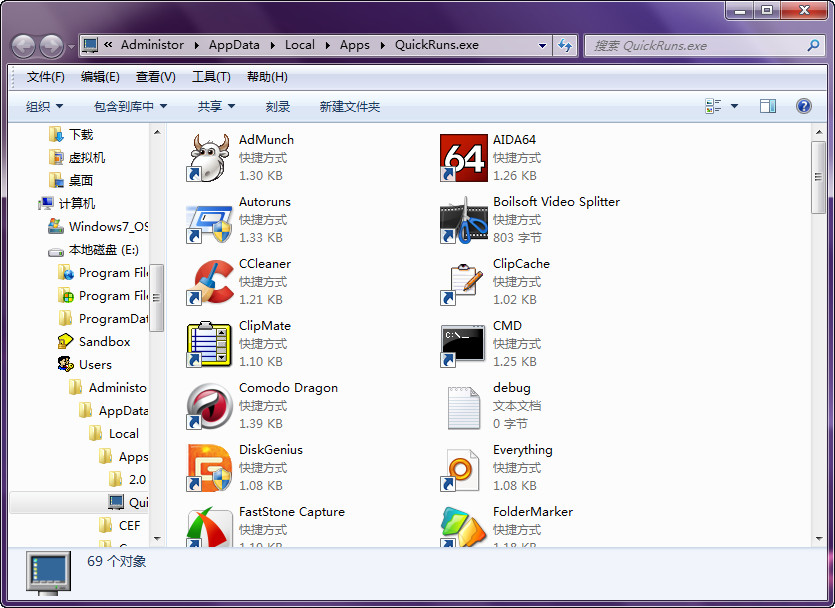Expand the 组织 dropdown menu

(x=44, y=106)
